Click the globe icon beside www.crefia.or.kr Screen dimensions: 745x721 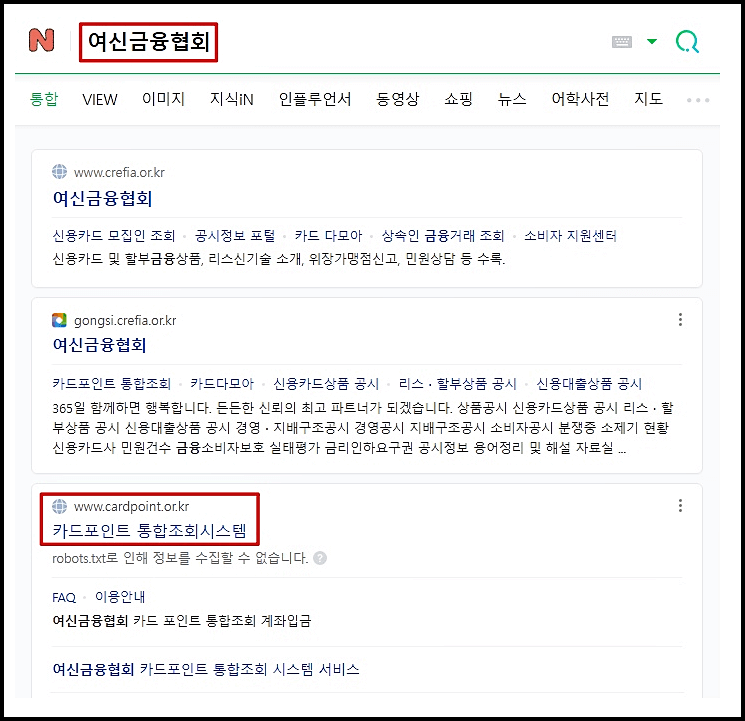coord(59,172)
